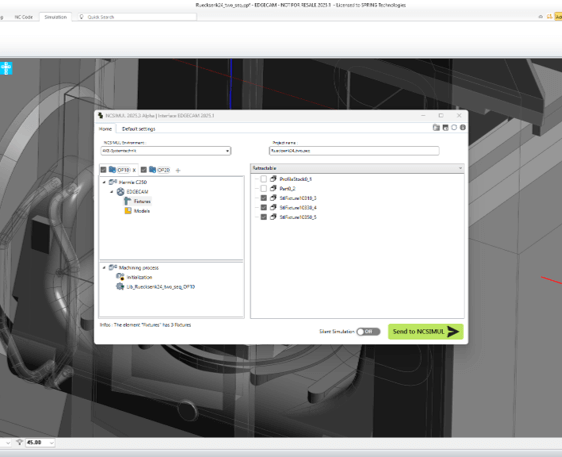The width and height of the screenshot is (562, 457).
Task: Click the OP10 tab folder icon
Action: (x=113, y=170)
